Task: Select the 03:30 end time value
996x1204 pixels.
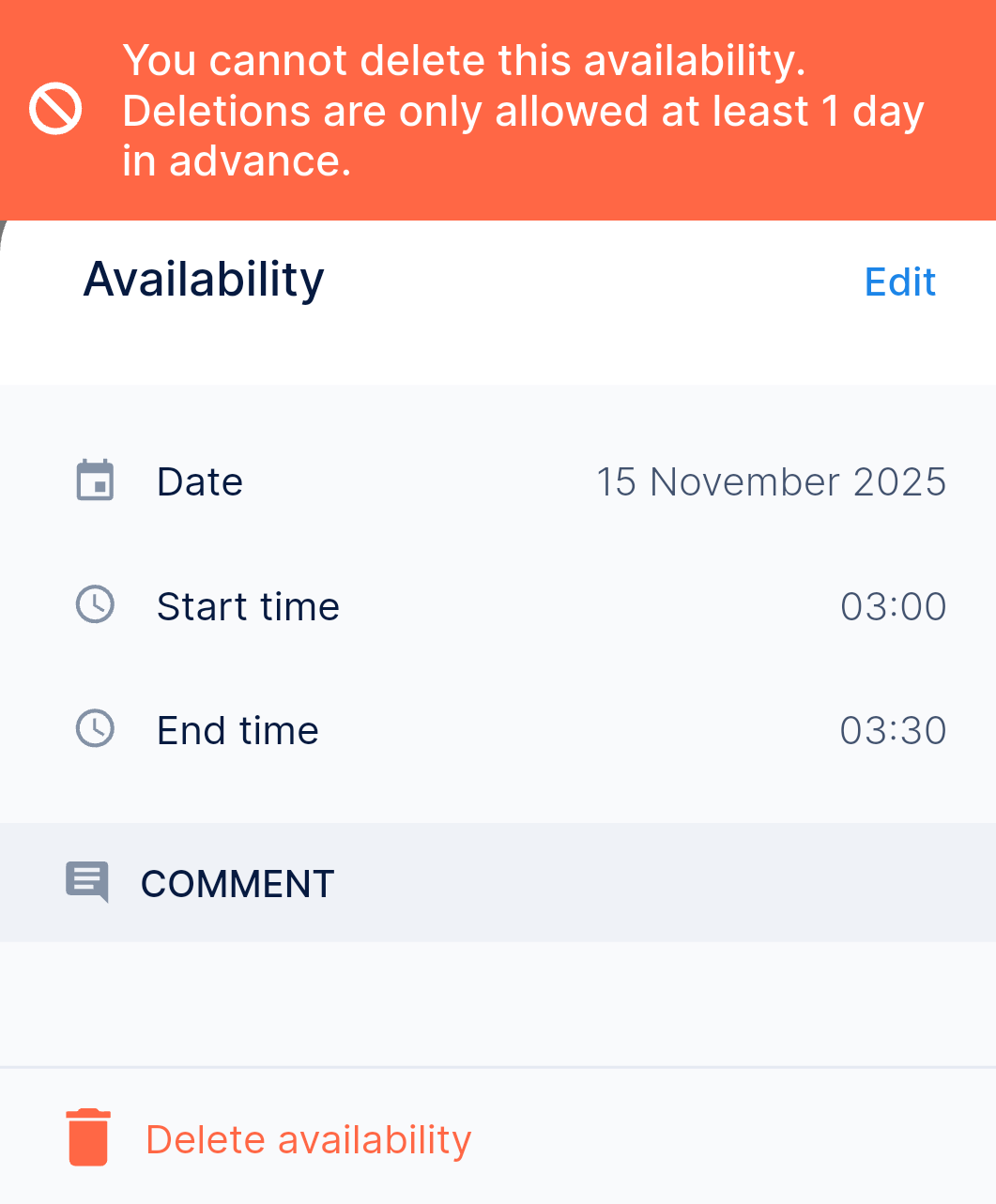Action: 893,730
